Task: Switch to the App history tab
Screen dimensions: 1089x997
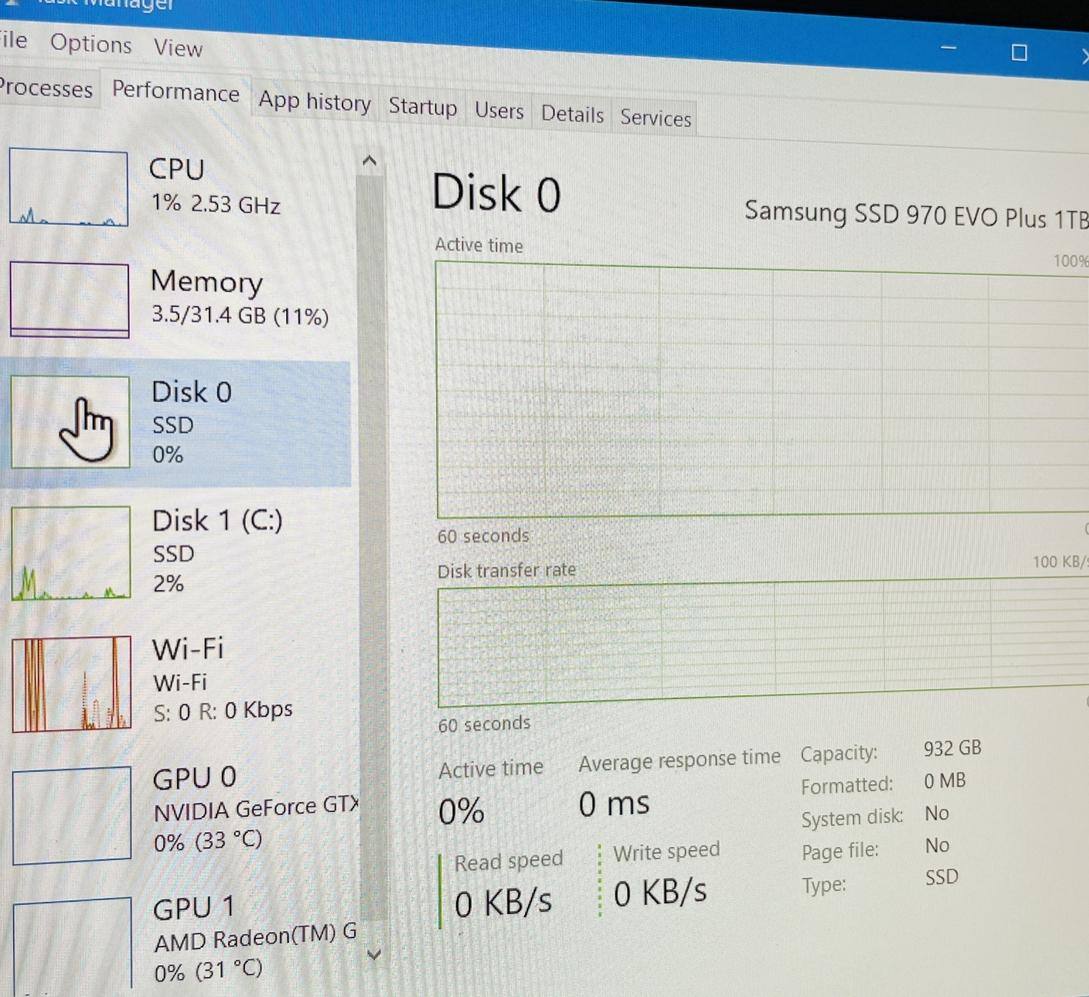Action: pyautogui.click(x=314, y=102)
